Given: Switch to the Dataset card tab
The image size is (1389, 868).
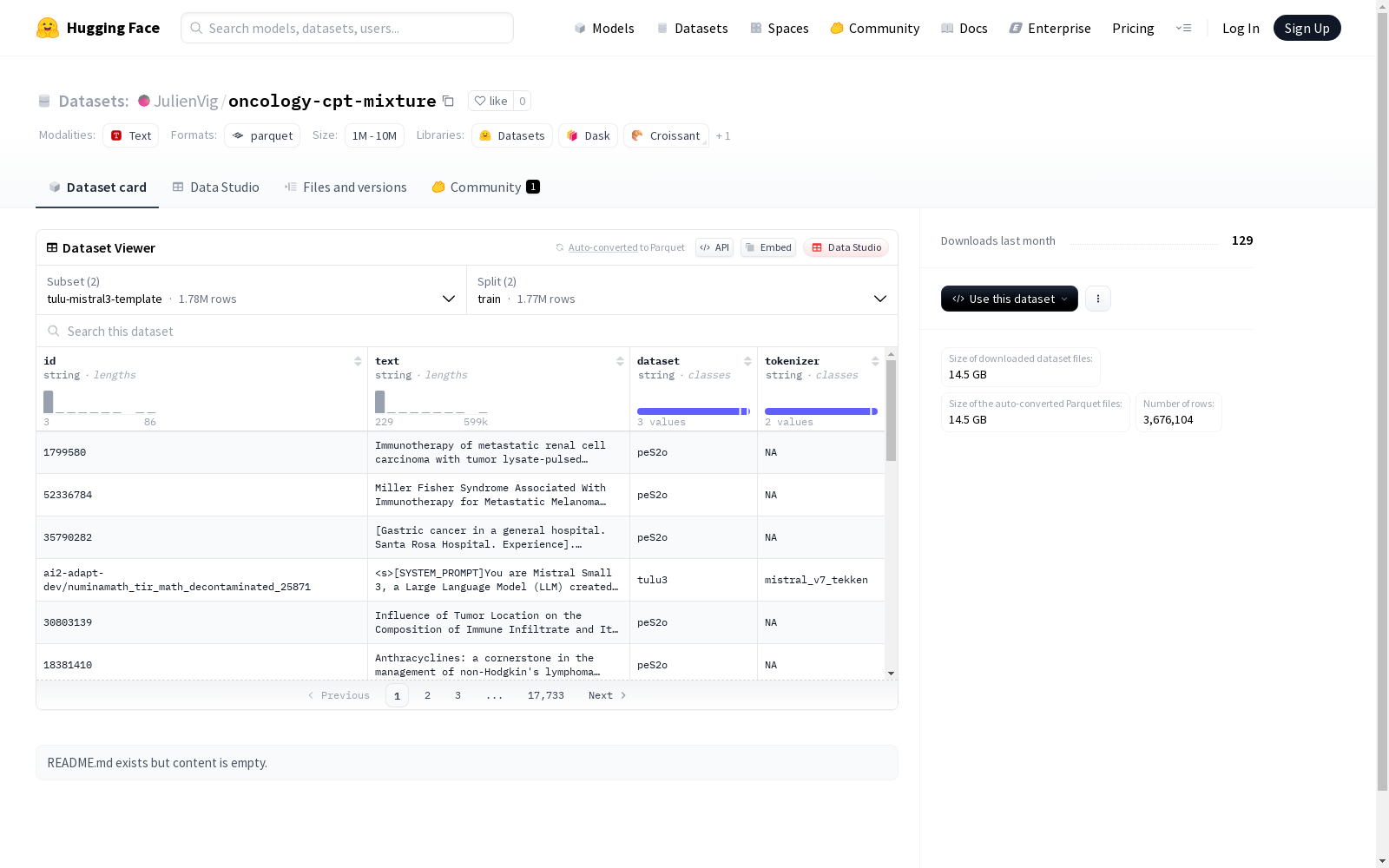Looking at the screenshot, I should click(97, 187).
